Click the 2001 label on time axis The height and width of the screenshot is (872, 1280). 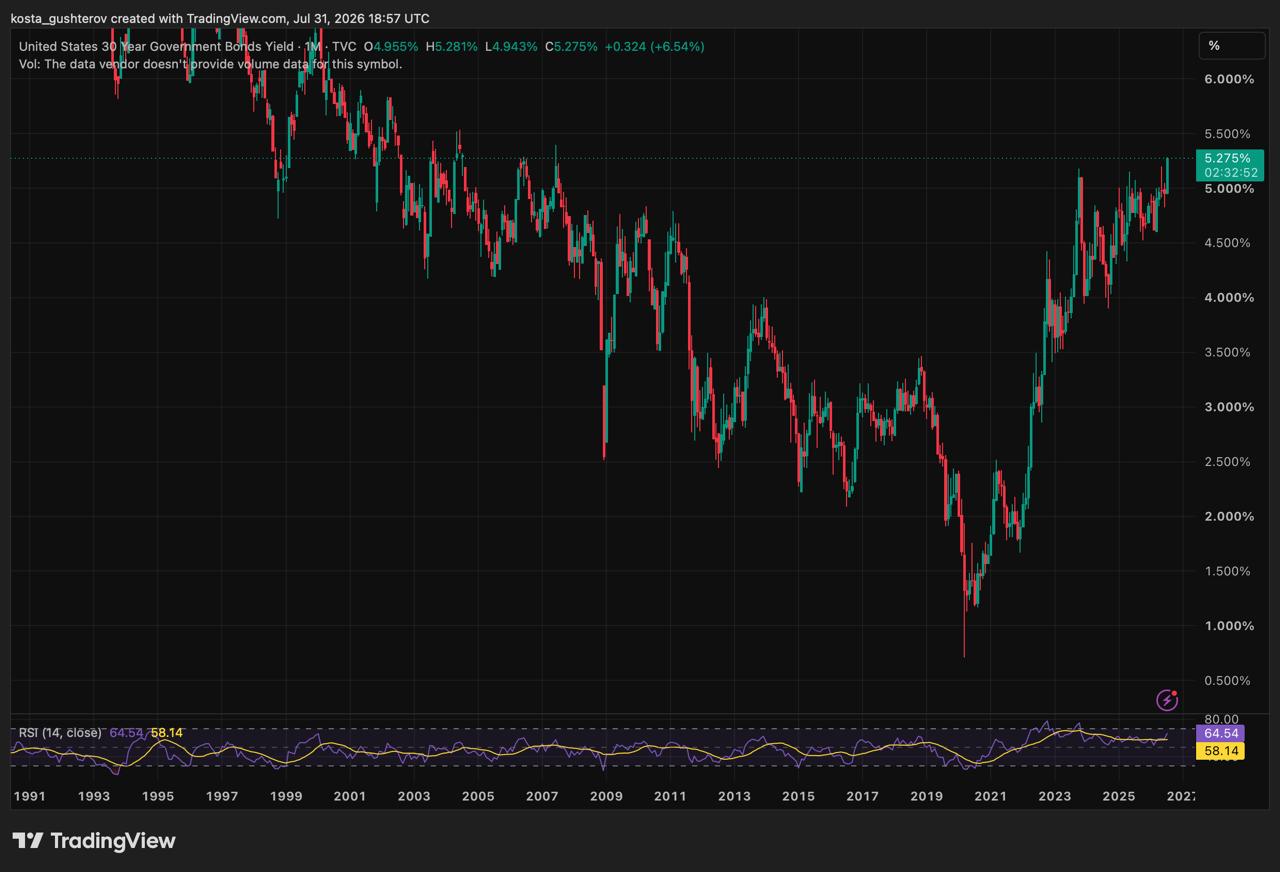[349, 796]
